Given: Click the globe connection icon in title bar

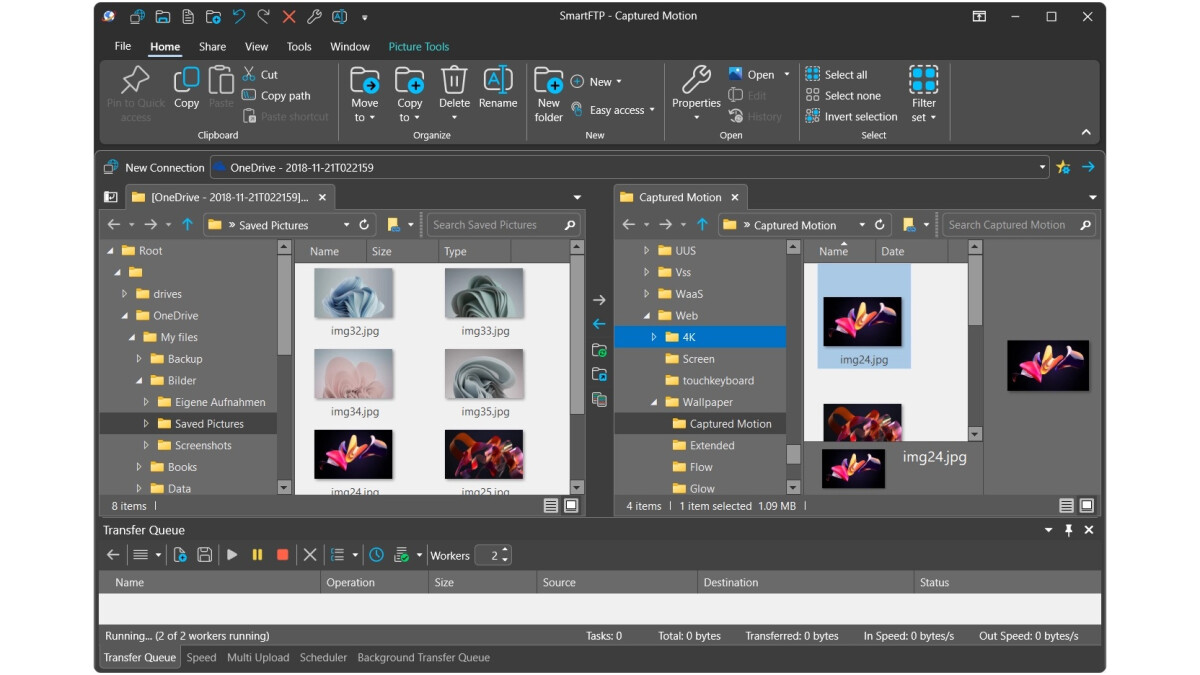Looking at the screenshot, I should (137, 16).
